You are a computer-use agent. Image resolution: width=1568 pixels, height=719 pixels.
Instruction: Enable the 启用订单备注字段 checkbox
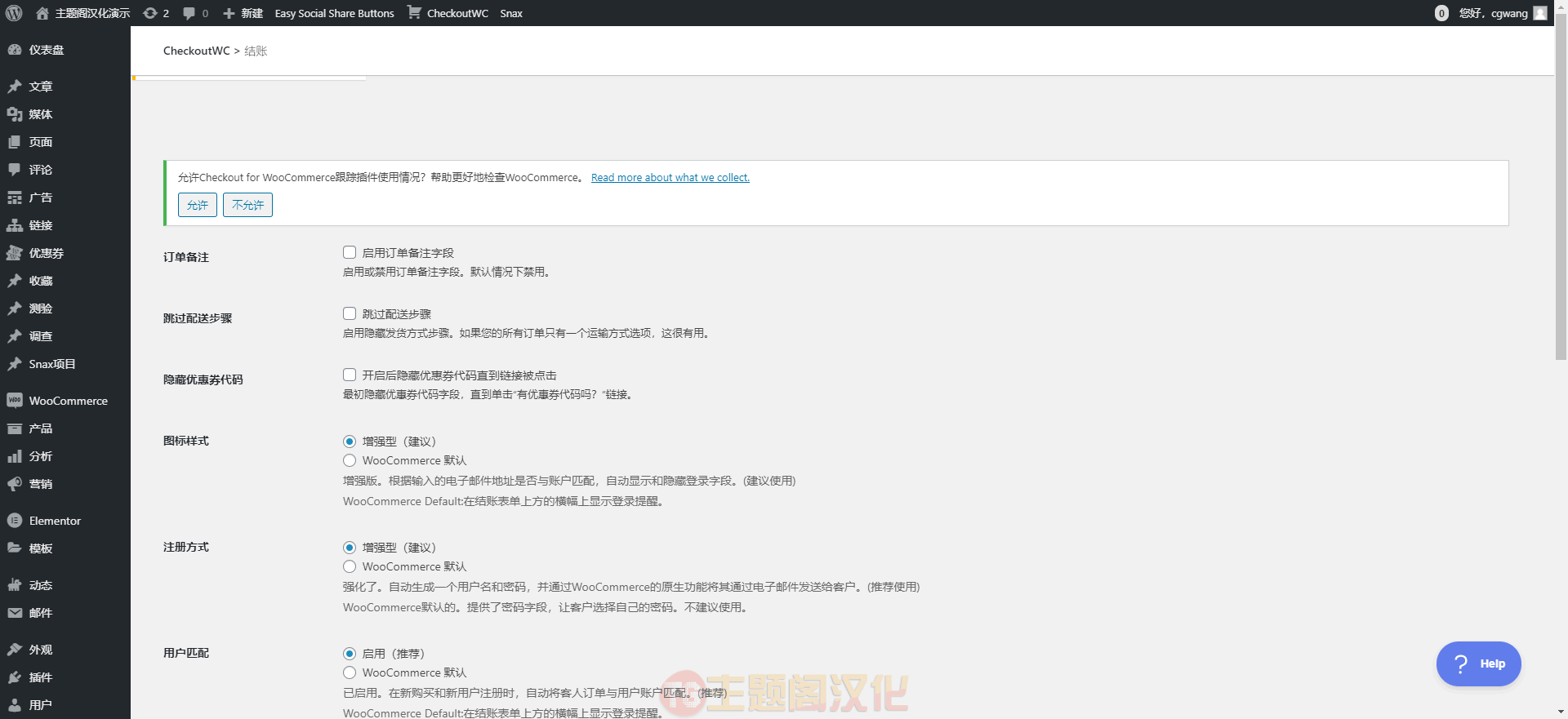[x=350, y=252]
